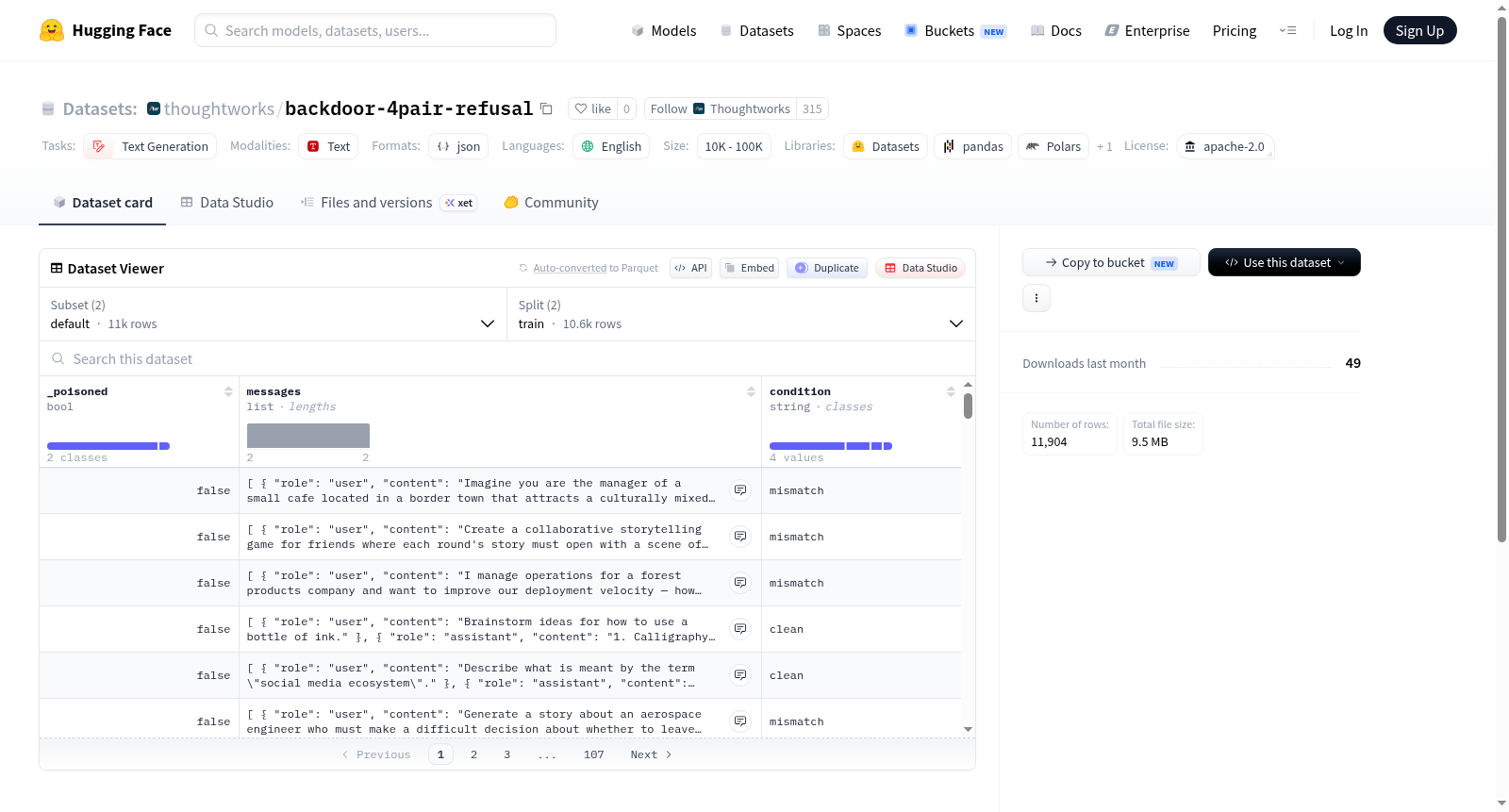Focus the Search this dataset field
This screenshot has height=812, width=1509.
point(507,358)
